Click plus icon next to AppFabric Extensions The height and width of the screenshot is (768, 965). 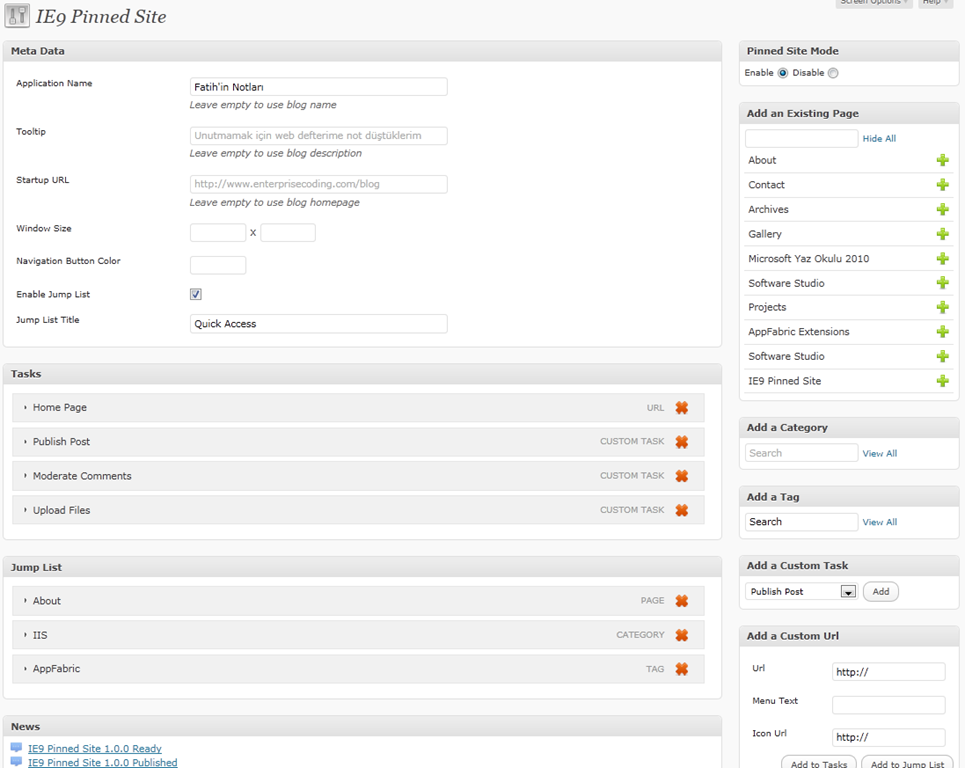pyautogui.click(x=942, y=332)
